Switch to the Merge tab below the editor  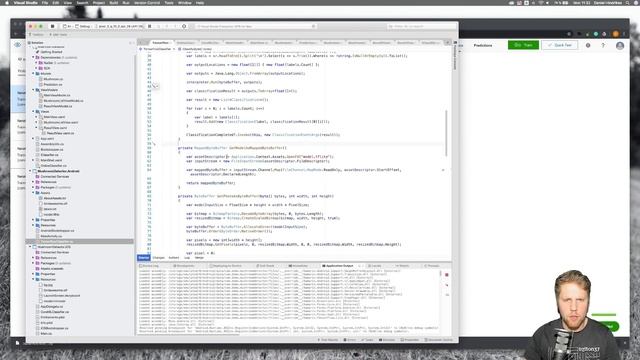199,258
